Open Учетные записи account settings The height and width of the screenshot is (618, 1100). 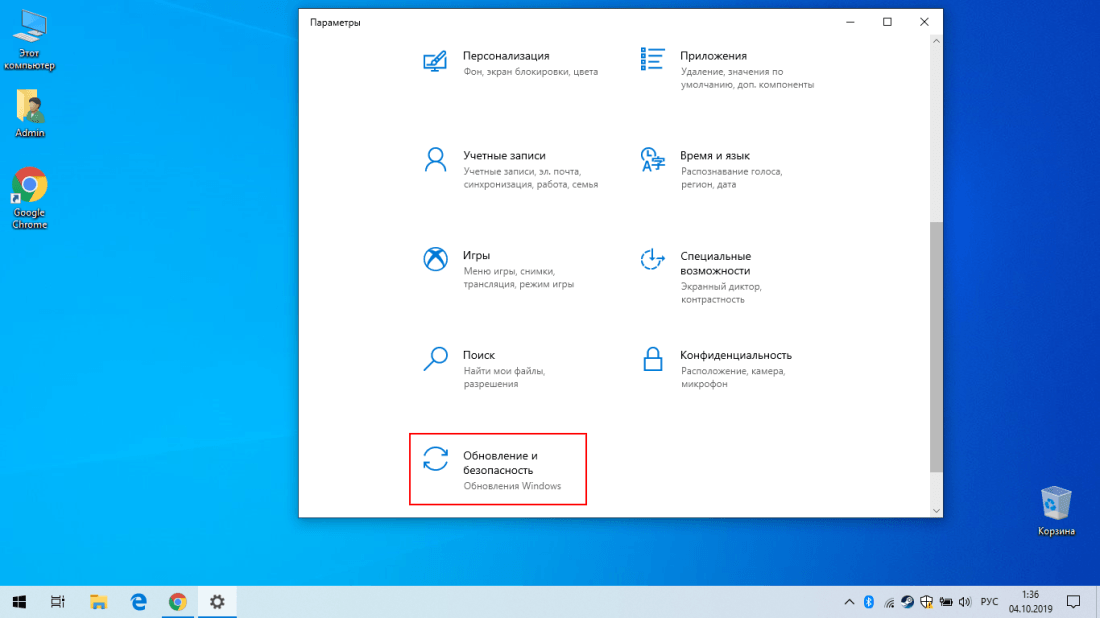tap(511, 169)
